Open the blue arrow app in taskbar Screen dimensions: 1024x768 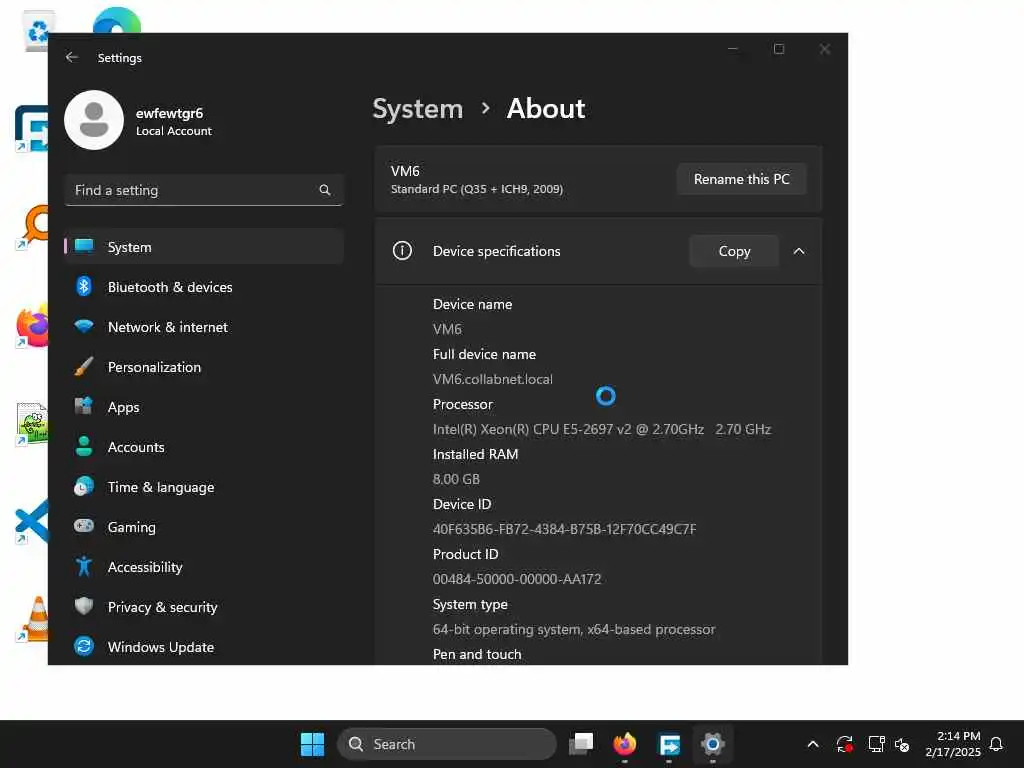click(x=669, y=744)
